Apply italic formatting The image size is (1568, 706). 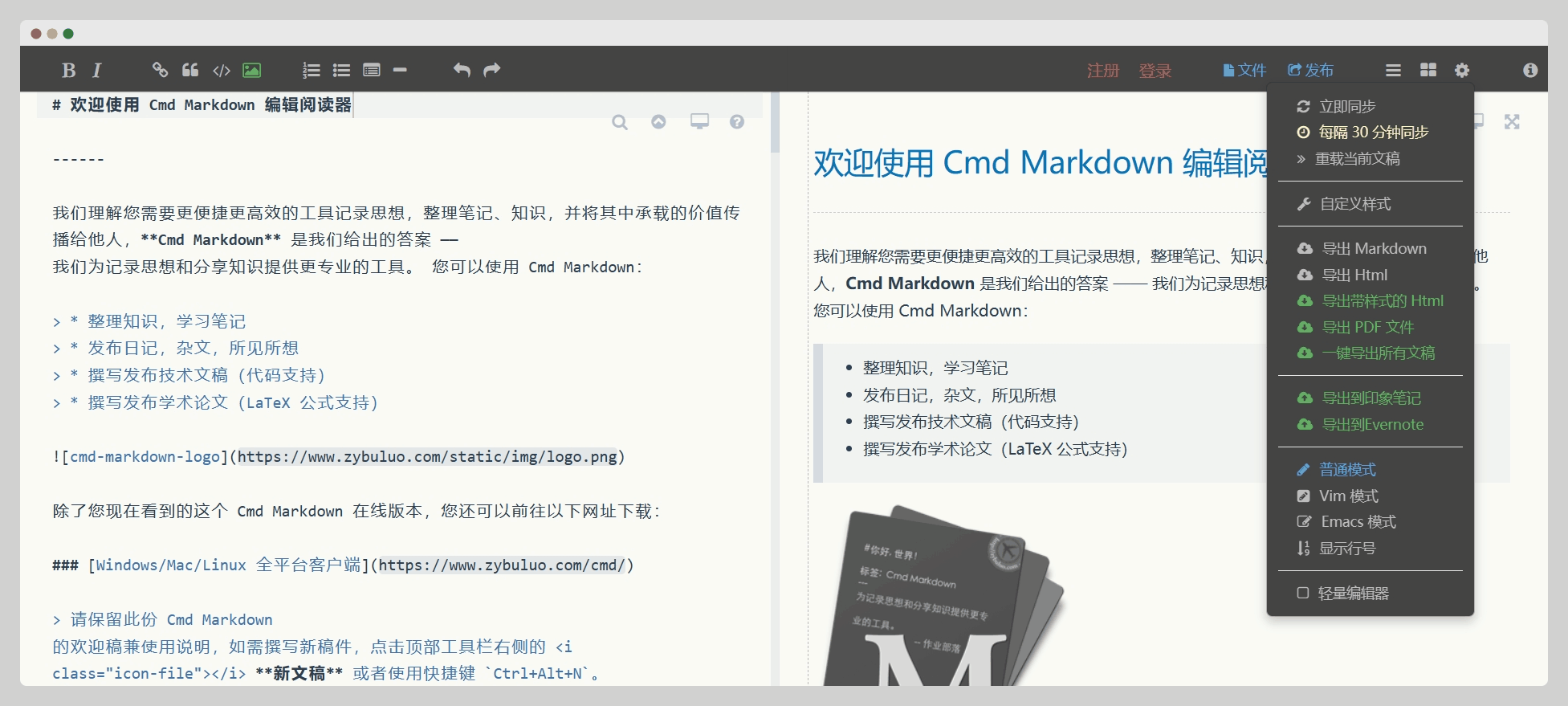[97, 71]
